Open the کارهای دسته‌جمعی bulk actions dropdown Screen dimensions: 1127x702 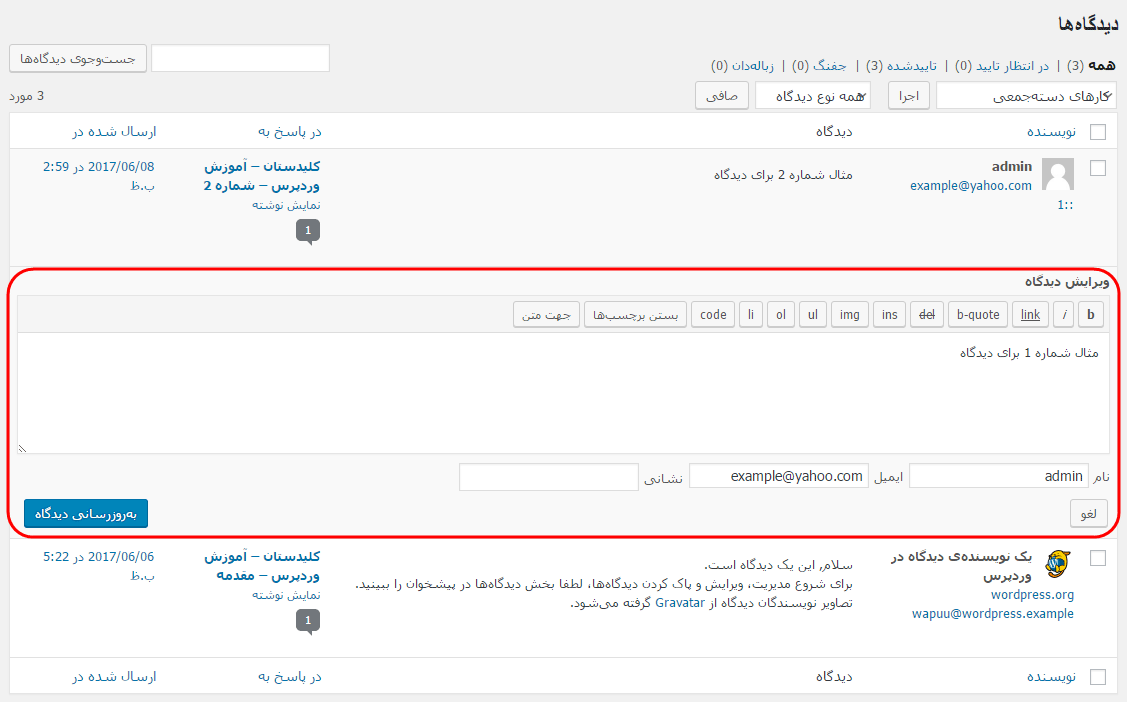(1026, 96)
